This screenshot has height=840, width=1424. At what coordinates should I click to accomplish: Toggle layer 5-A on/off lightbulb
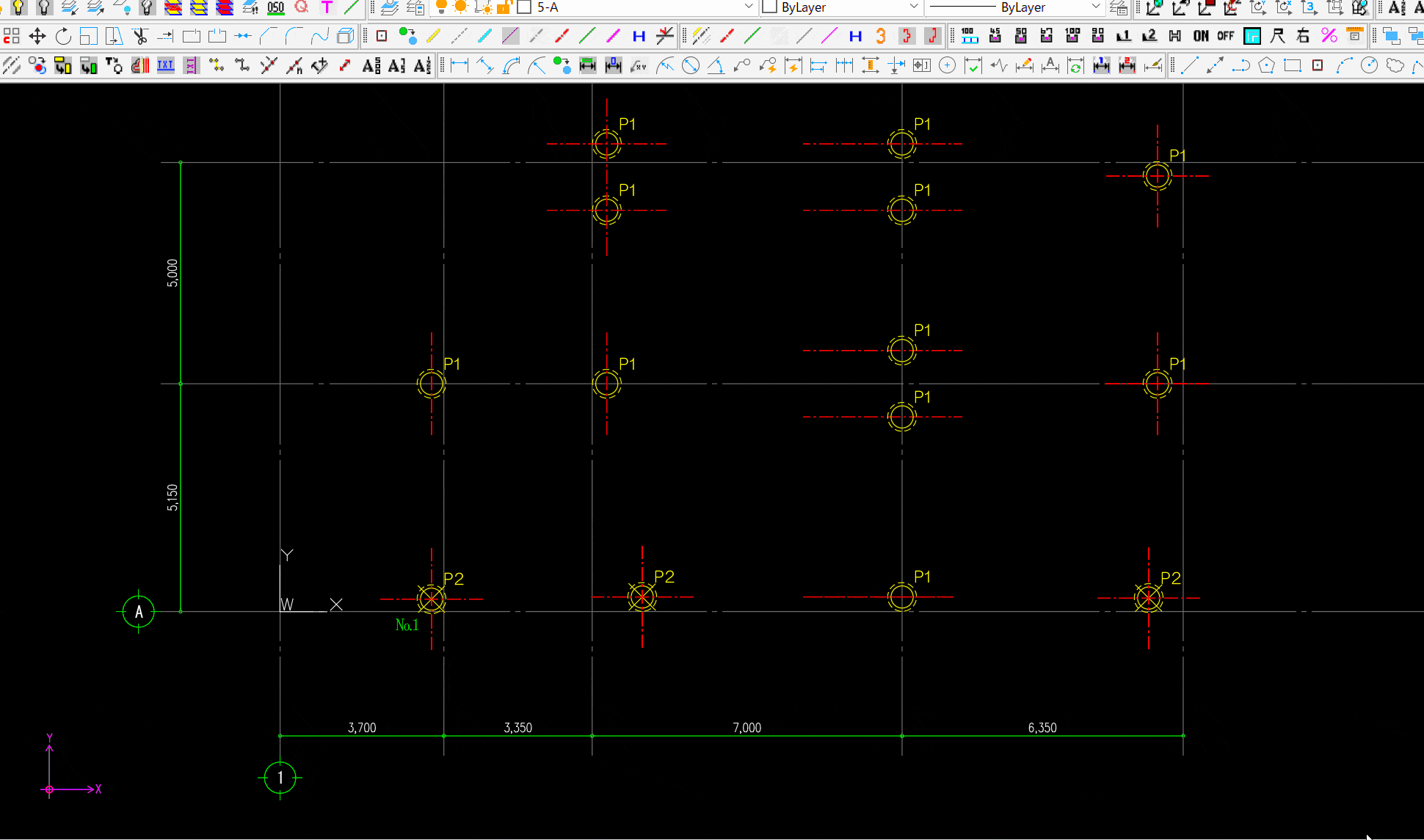441,7
